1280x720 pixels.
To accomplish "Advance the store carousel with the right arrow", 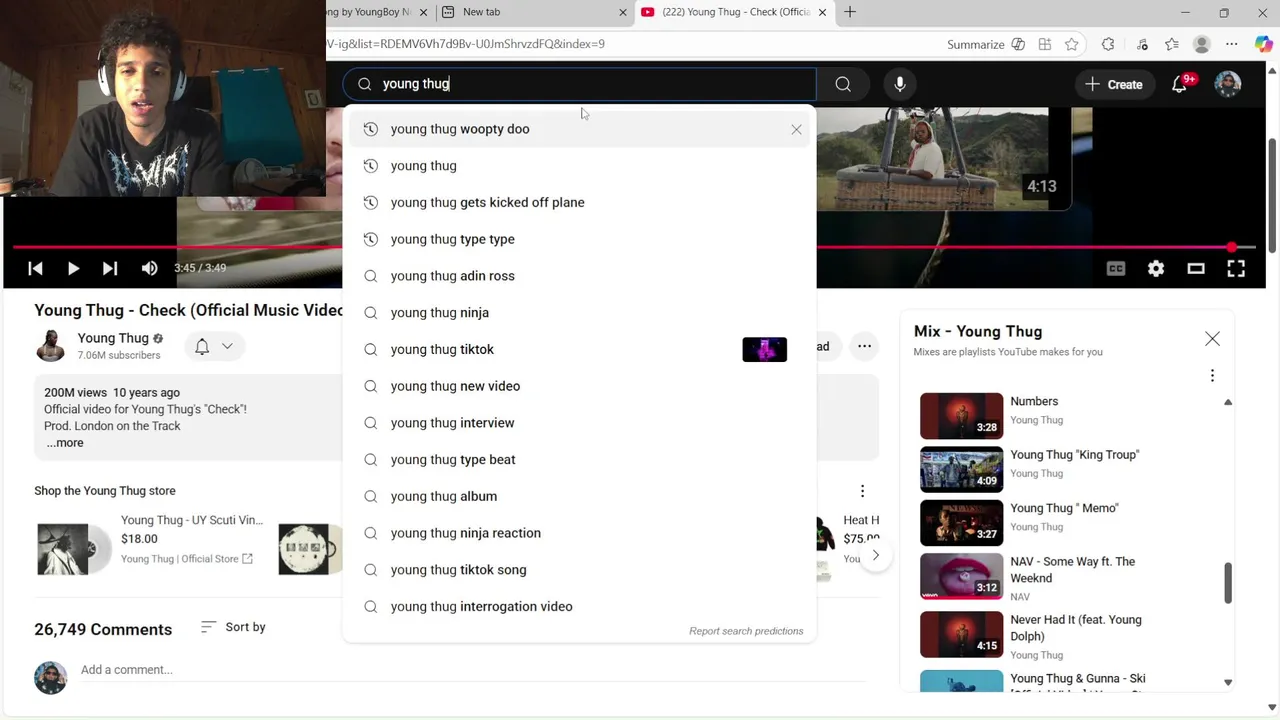I will [x=876, y=555].
